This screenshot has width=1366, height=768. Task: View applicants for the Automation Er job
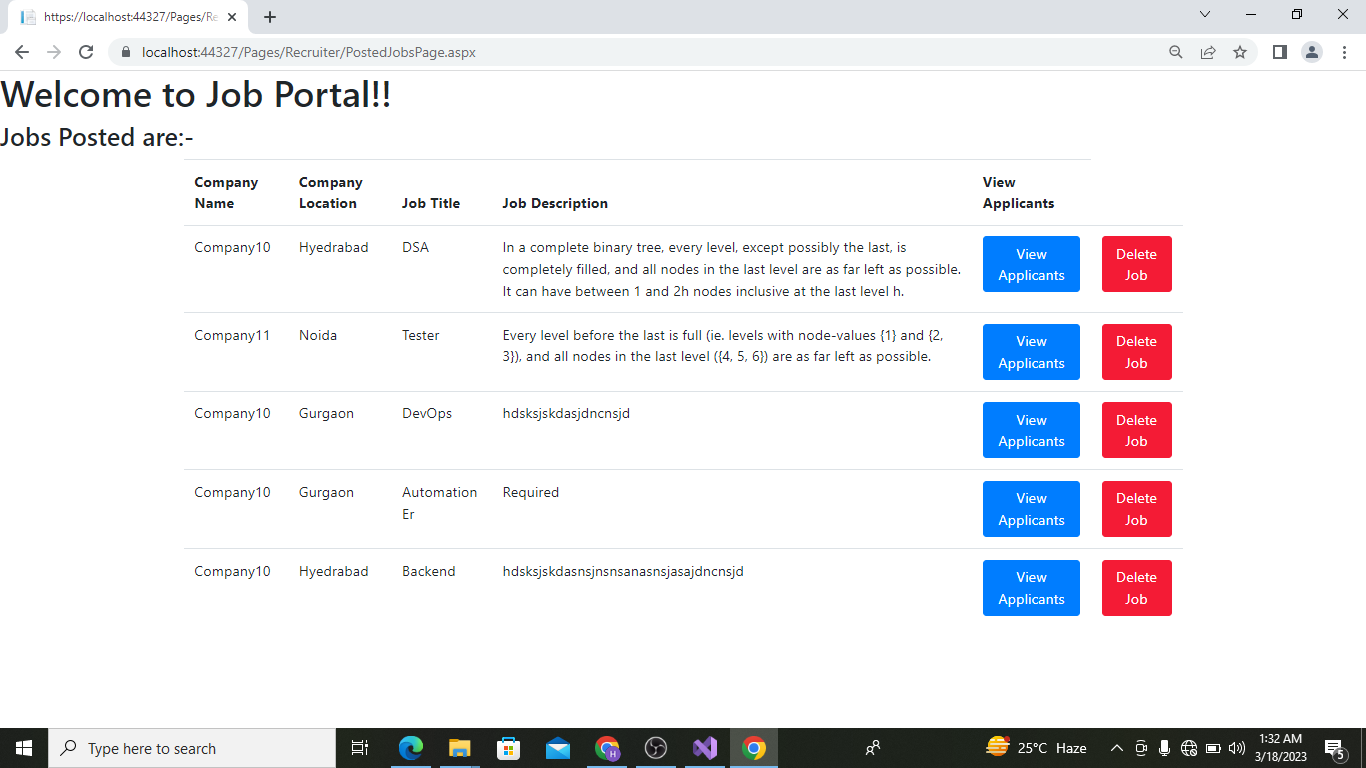tap(1031, 509)
